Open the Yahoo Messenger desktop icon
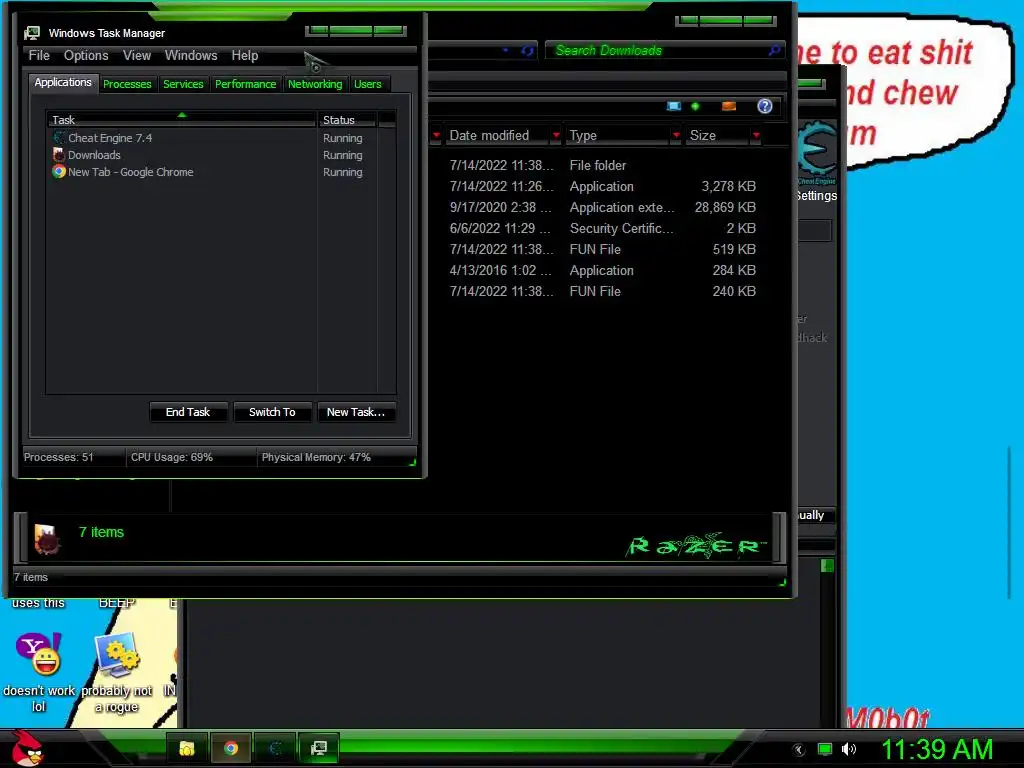1024x768 pixels. pos(39,654)
